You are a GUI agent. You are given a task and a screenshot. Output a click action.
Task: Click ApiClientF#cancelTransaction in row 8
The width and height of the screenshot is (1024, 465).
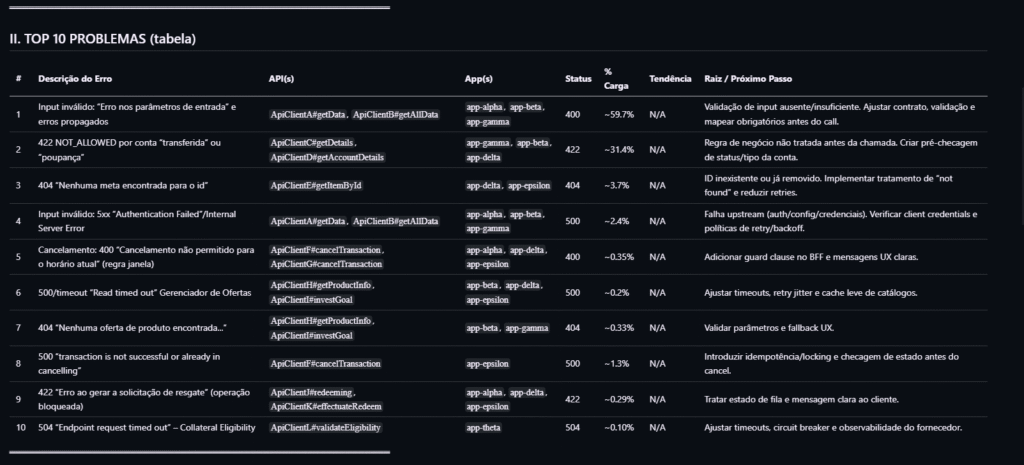(325, 364)
